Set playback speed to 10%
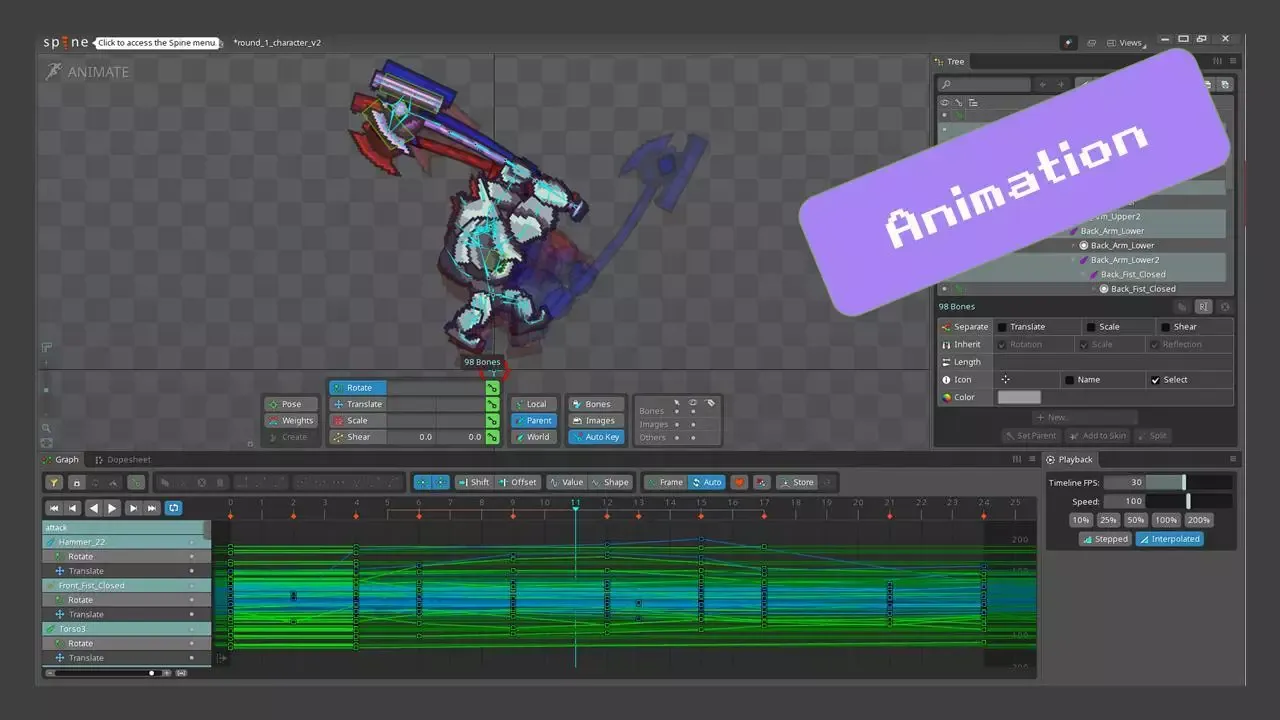 pyautogui.click(x=1080, y=520)
